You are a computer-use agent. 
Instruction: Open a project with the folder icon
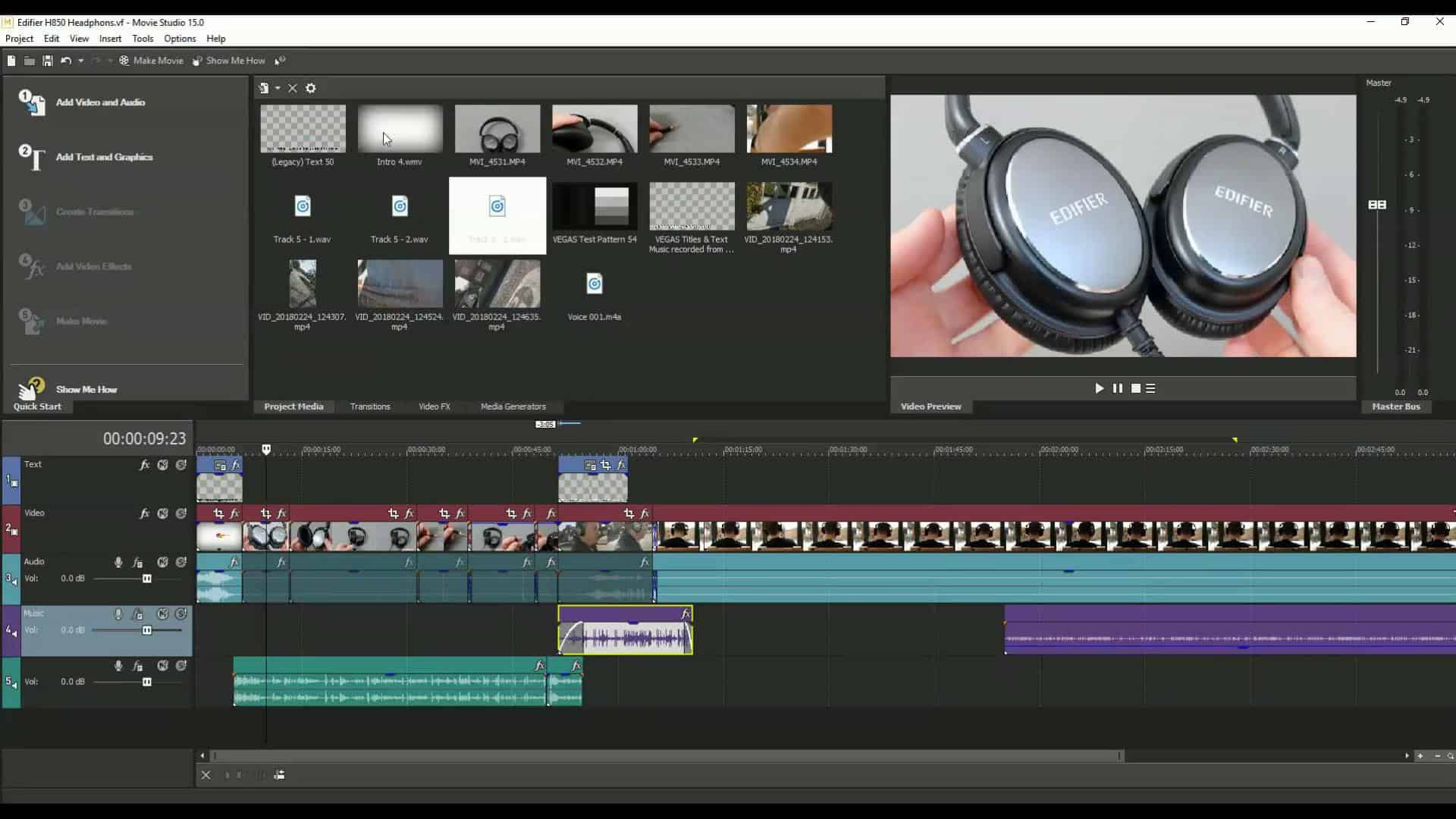coord(29,61)
